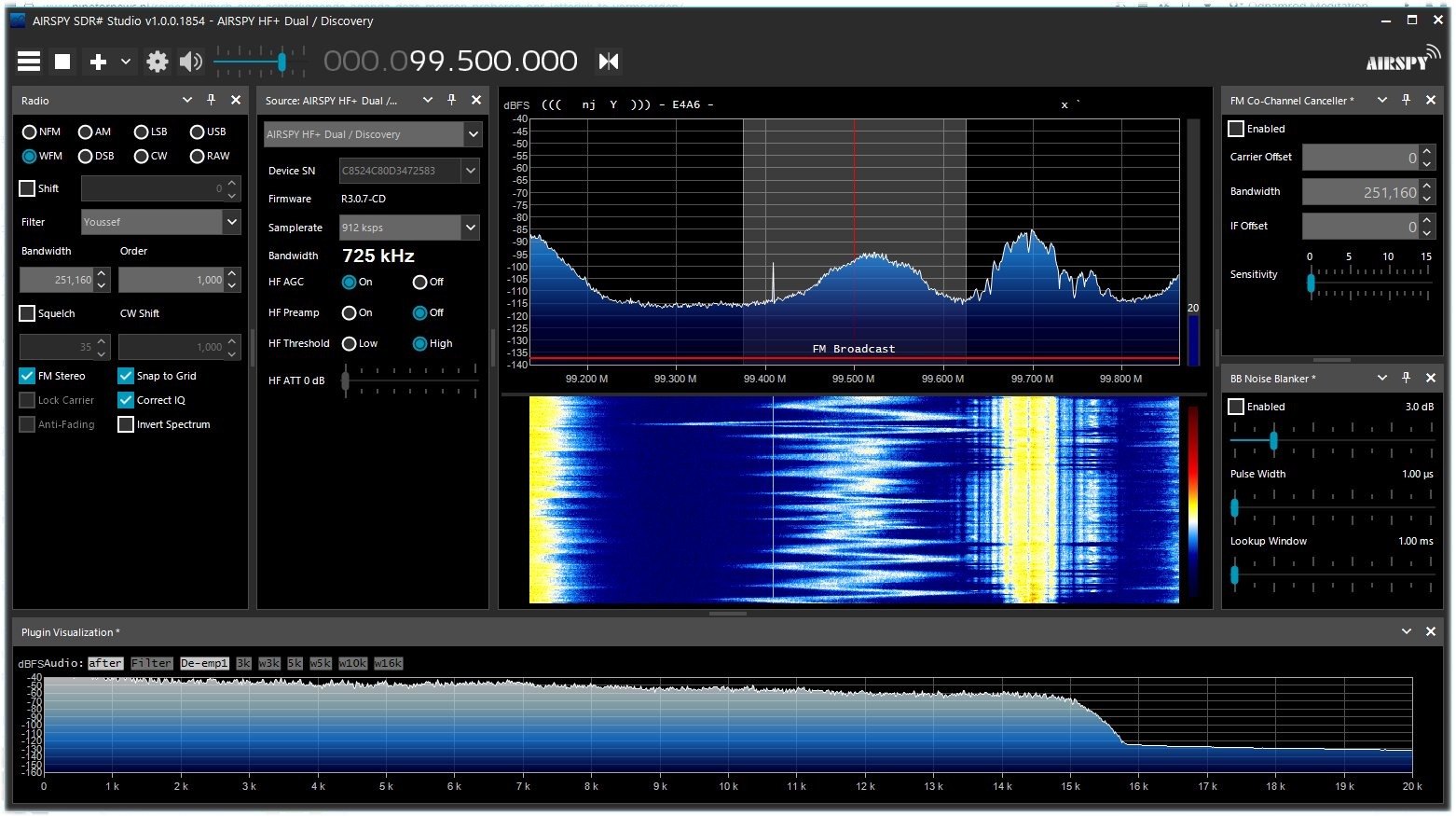This screenshot has height=816, width=1456.
Task: Mute audio with the speaker icon
Action: tap(190, 62)
